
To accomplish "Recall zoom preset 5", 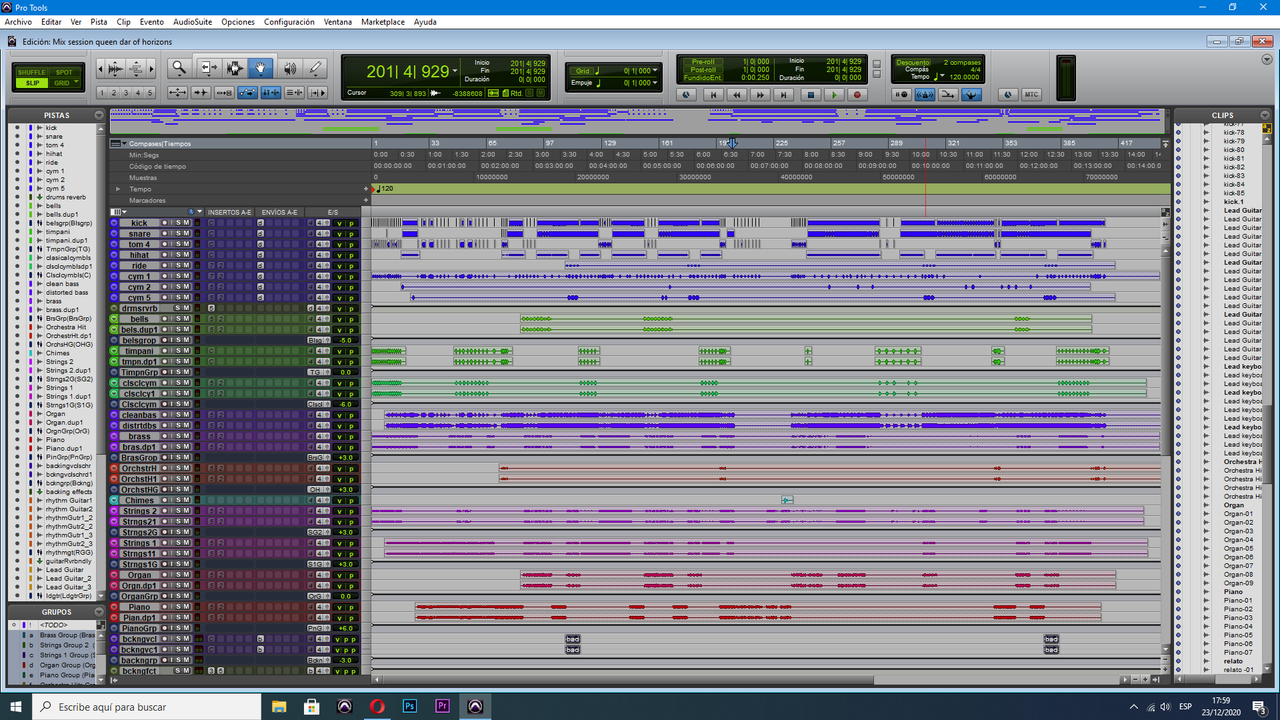I will point(150,93).
